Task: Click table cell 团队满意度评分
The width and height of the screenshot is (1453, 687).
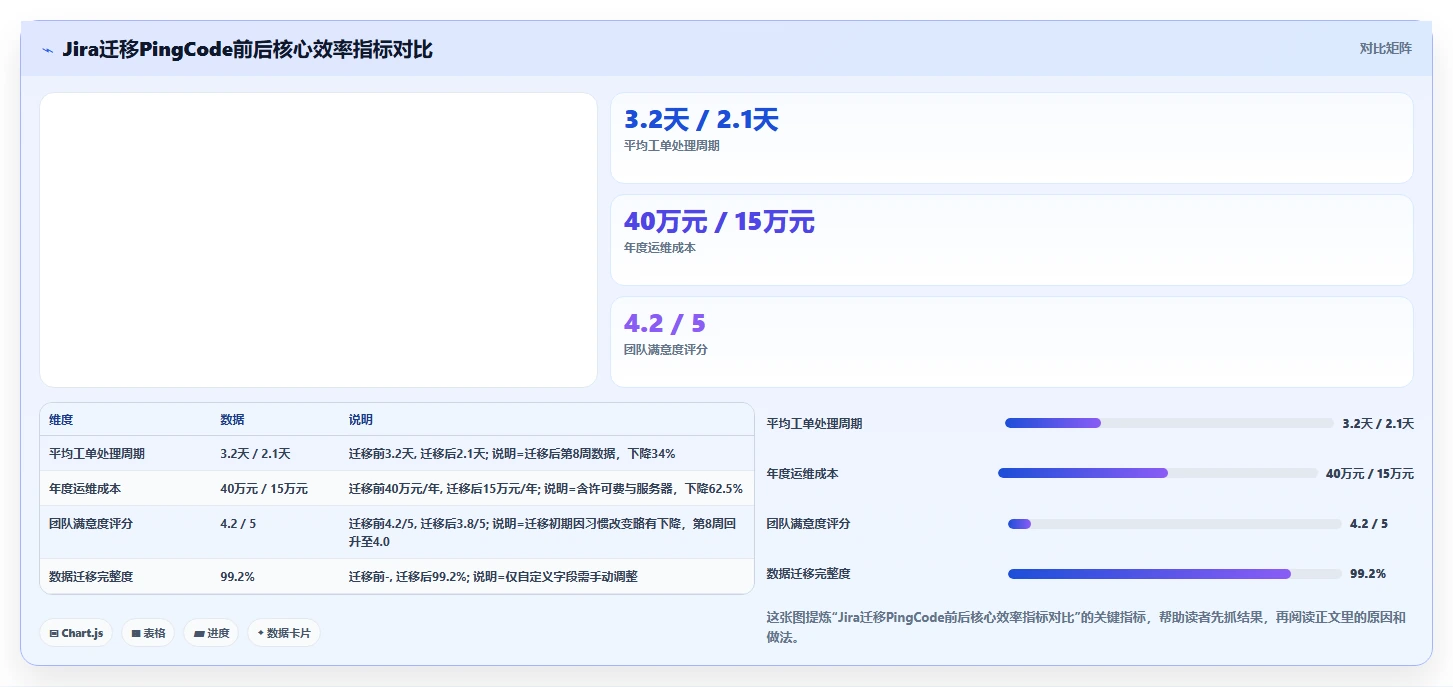Action: pos(91,523)
